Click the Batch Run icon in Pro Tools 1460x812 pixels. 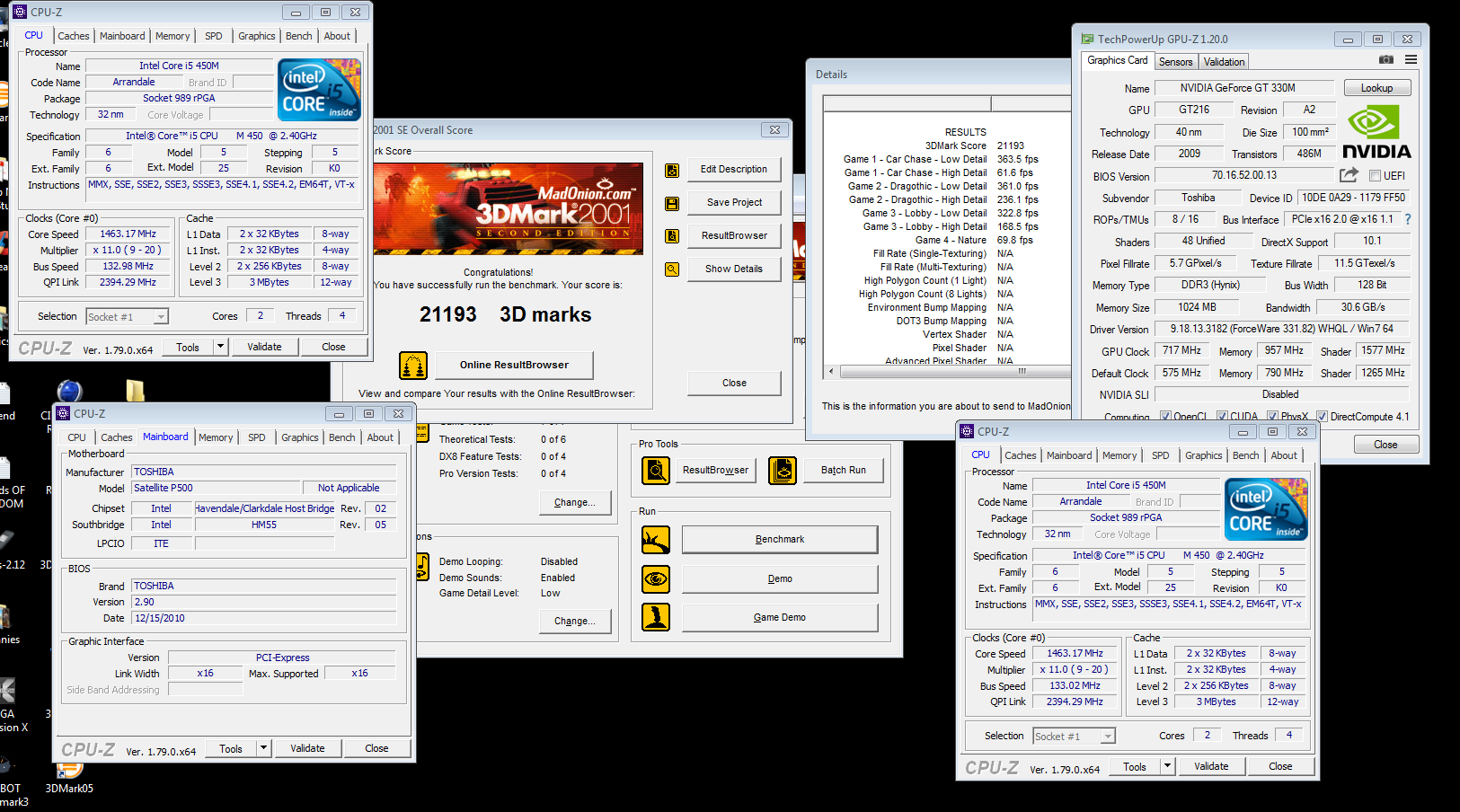click(x=783, y=470)
